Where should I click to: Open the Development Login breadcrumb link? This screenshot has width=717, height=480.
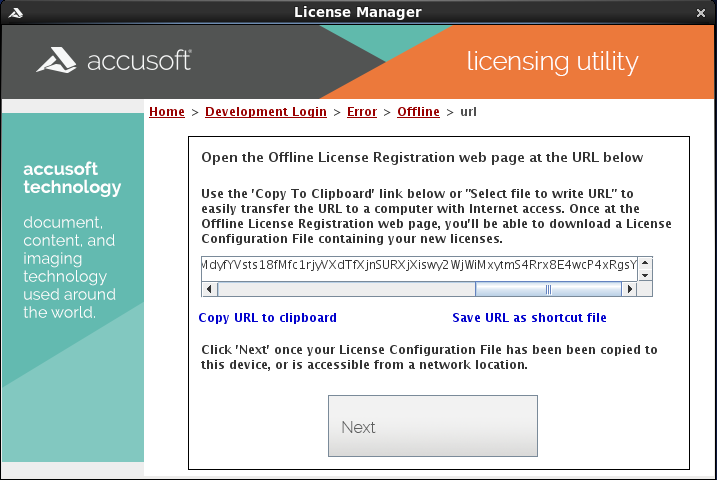[266, 112]
